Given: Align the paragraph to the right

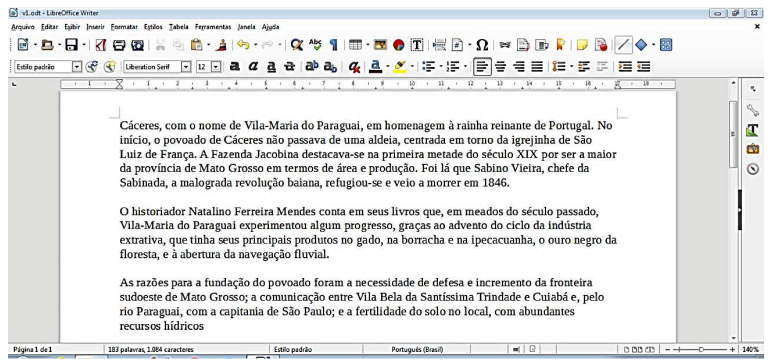Looking at the screenshot, I should (x=519, y=67).
